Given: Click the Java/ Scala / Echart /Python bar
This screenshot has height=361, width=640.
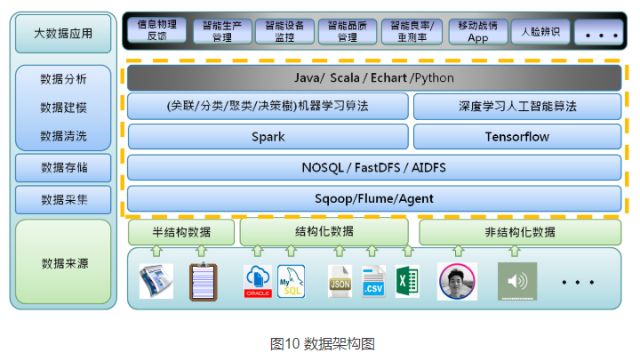Looking at the screenshot, I should (x=374, y=78).
